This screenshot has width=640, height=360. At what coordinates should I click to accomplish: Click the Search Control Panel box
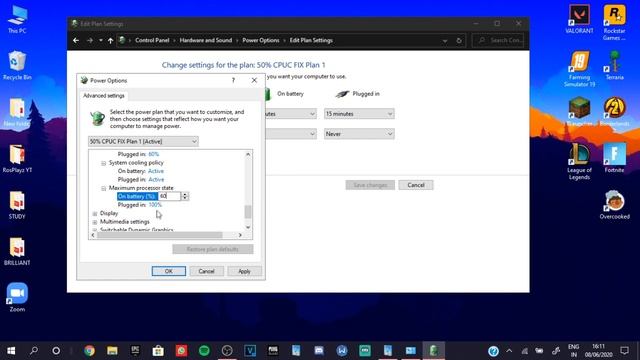pyautogui.click(x=498, y=40)
